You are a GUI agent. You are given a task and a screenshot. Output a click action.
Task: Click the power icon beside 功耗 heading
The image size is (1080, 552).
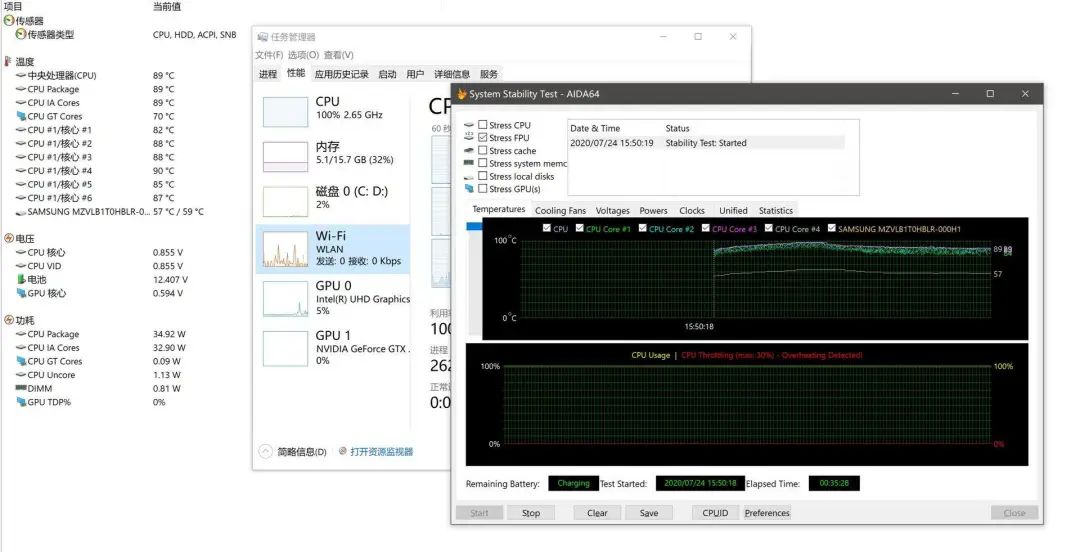[8, 320]
